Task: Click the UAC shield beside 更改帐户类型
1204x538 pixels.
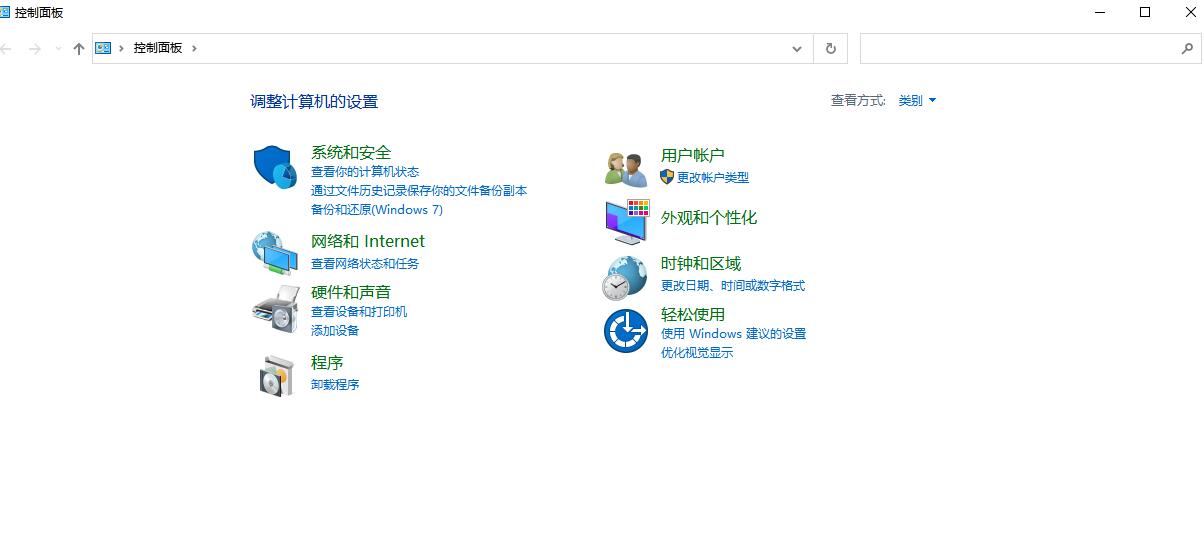Action: [x=667, y=177]
